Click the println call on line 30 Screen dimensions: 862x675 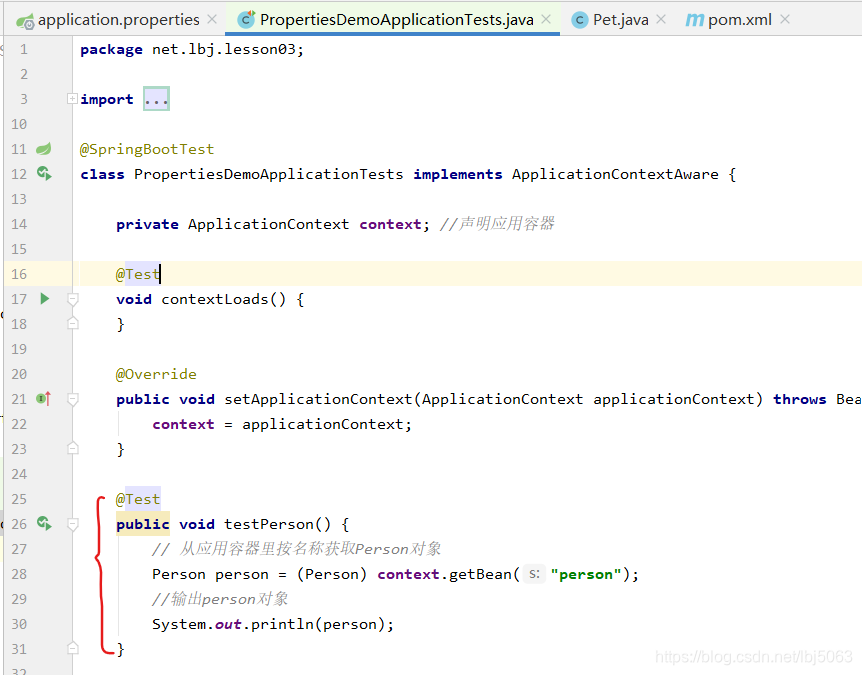283,624
